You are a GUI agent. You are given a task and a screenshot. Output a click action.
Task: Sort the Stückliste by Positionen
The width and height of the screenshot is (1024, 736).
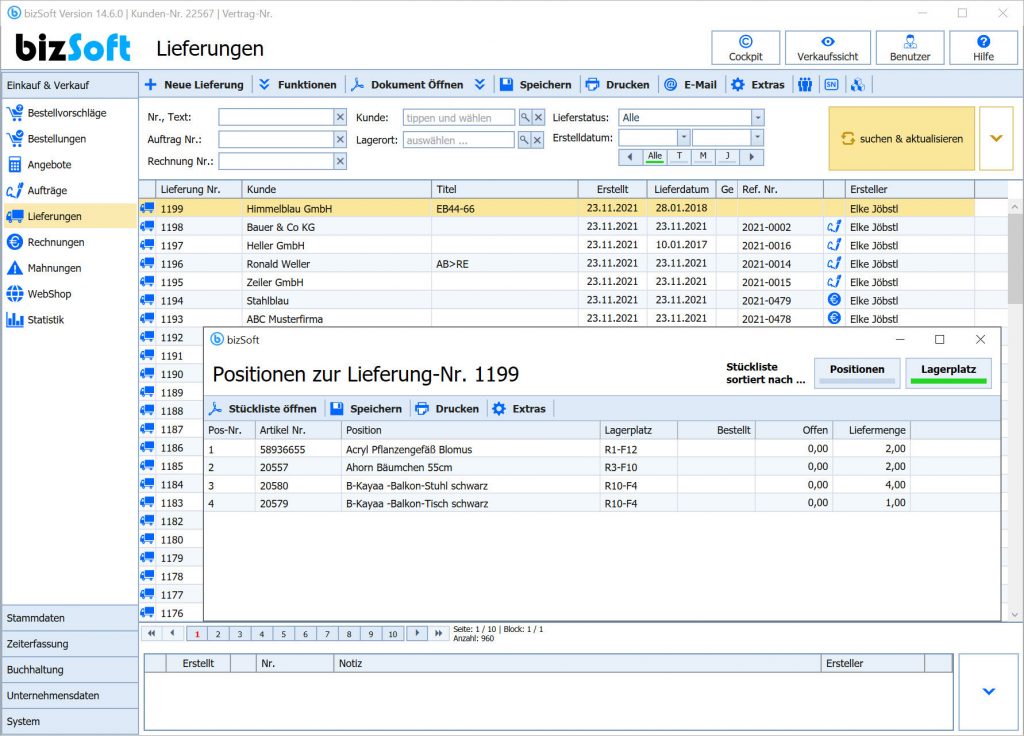tap(857, 373)
